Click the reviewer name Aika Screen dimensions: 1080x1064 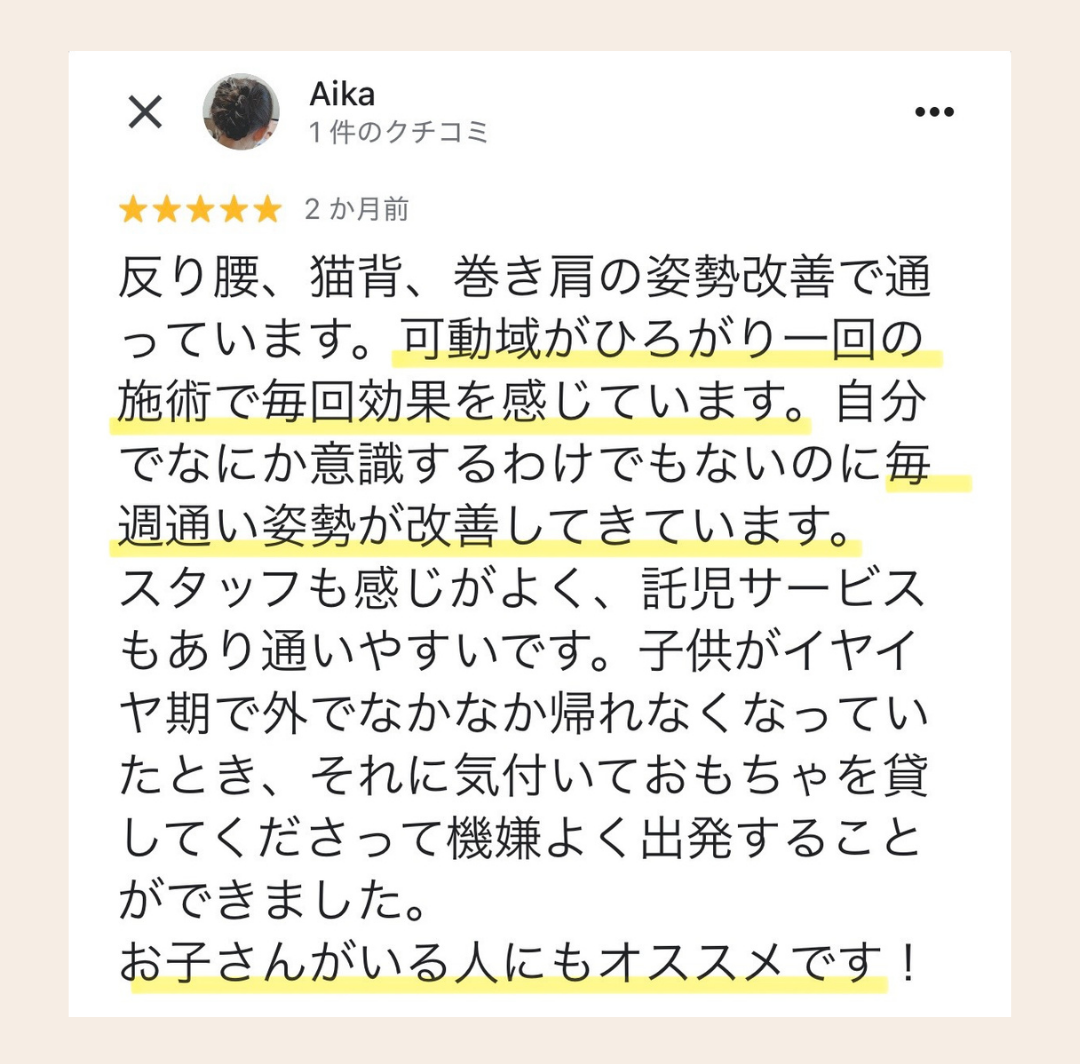click(342, 94)
